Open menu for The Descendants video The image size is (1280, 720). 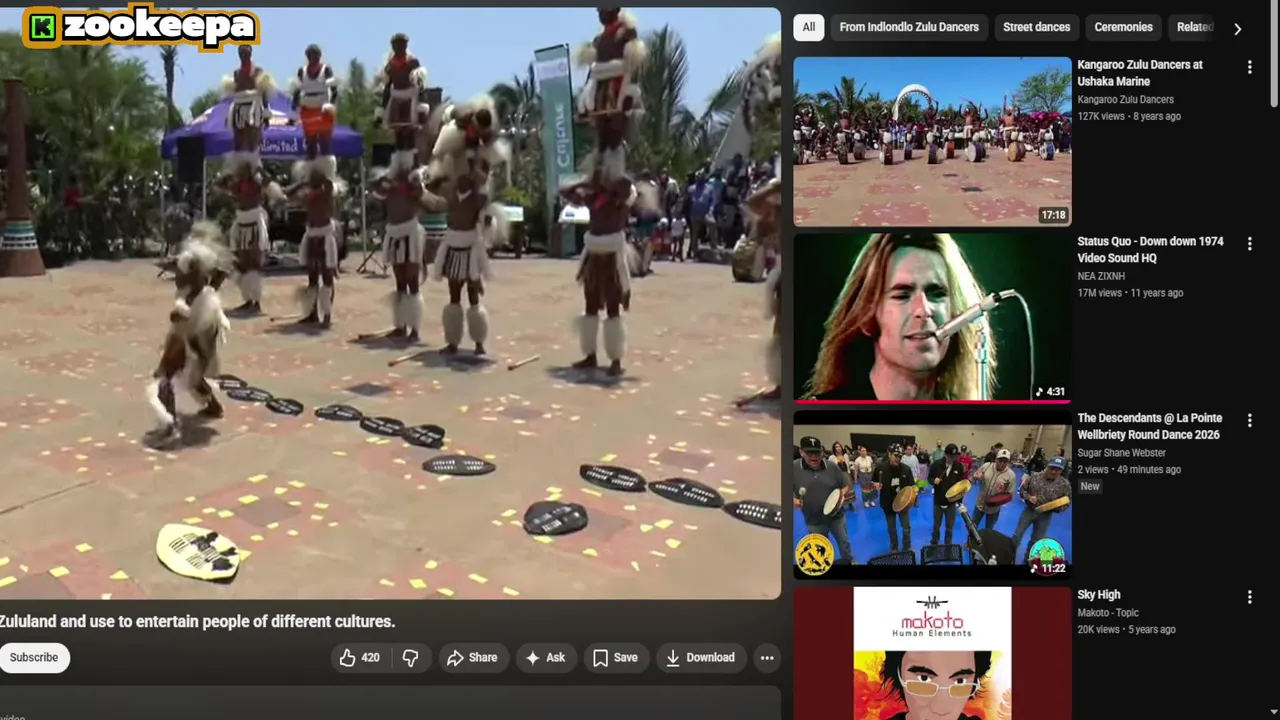pos(1249,420)
